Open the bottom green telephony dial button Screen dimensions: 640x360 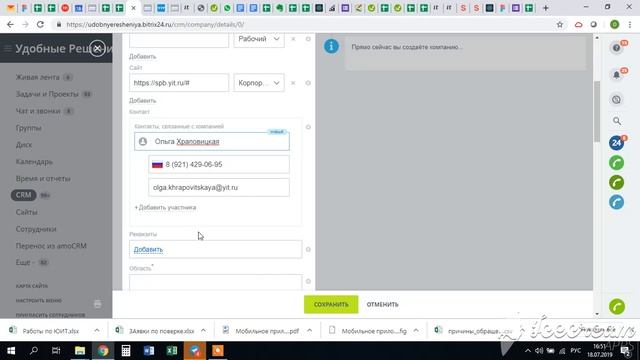(x=617, y=307)
